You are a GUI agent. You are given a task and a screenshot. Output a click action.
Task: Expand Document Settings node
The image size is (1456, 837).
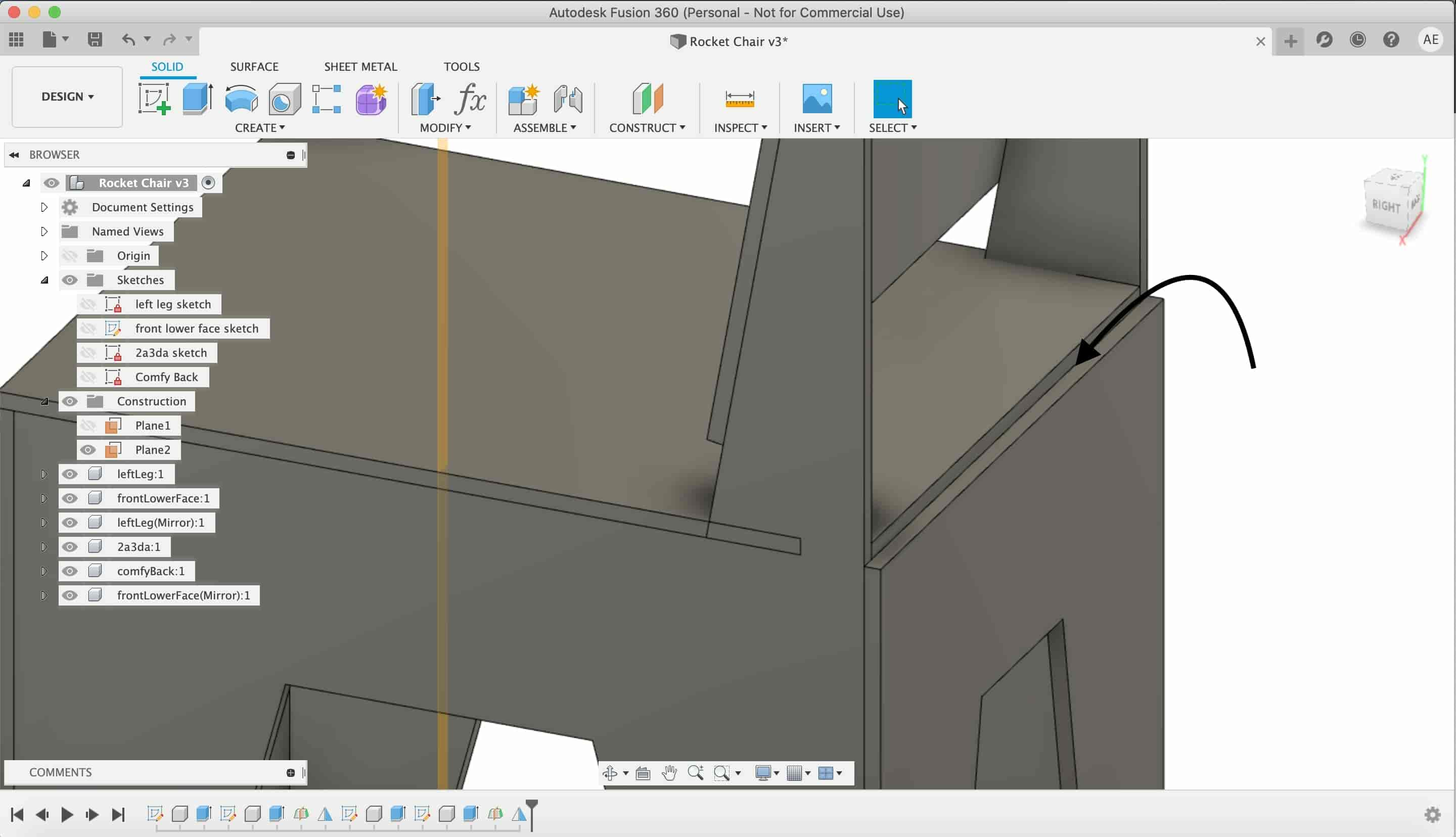coord(43,207)
